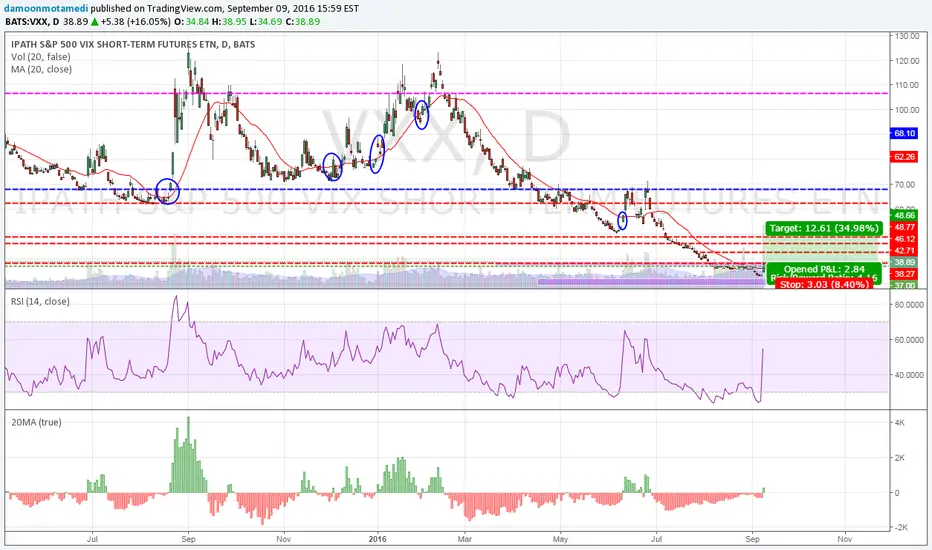
Task: Click the 70.00 price axis value
Action: coord(907,184)
